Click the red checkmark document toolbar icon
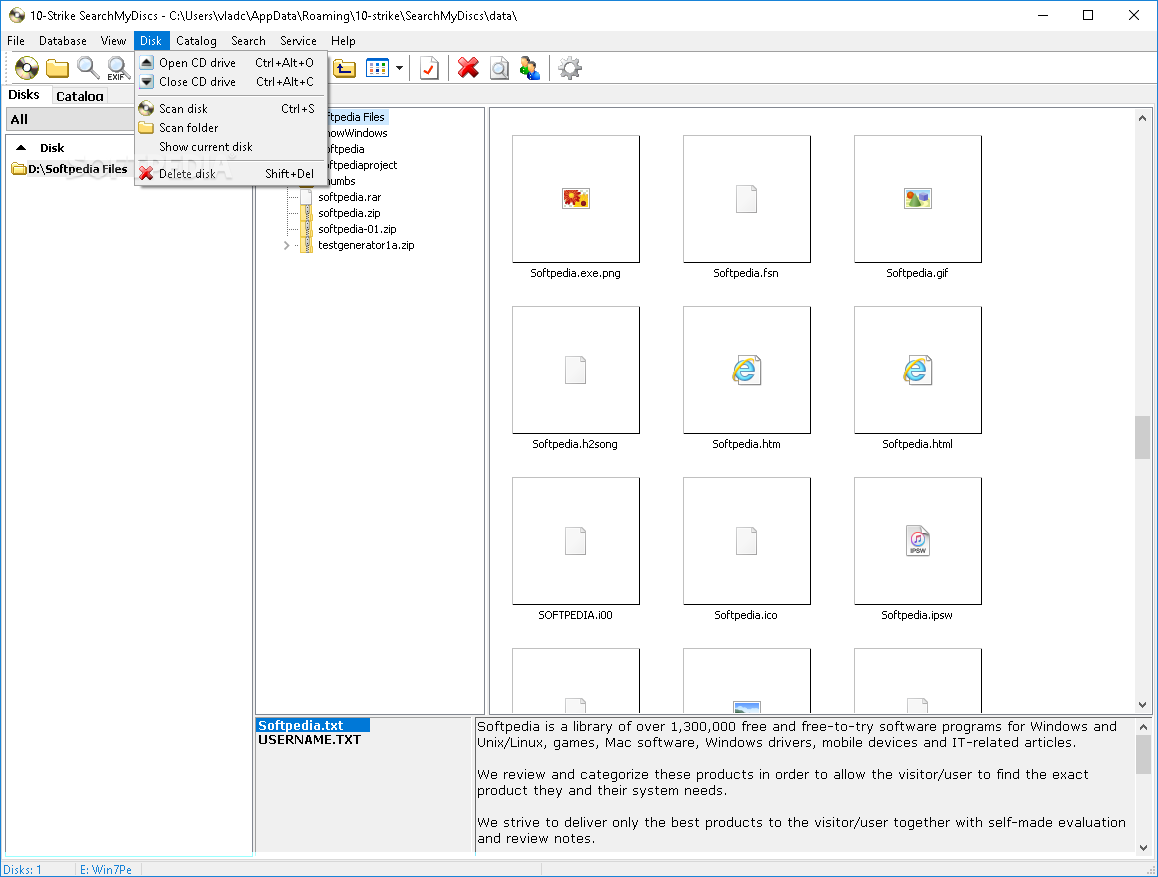 tap(429, 69)
